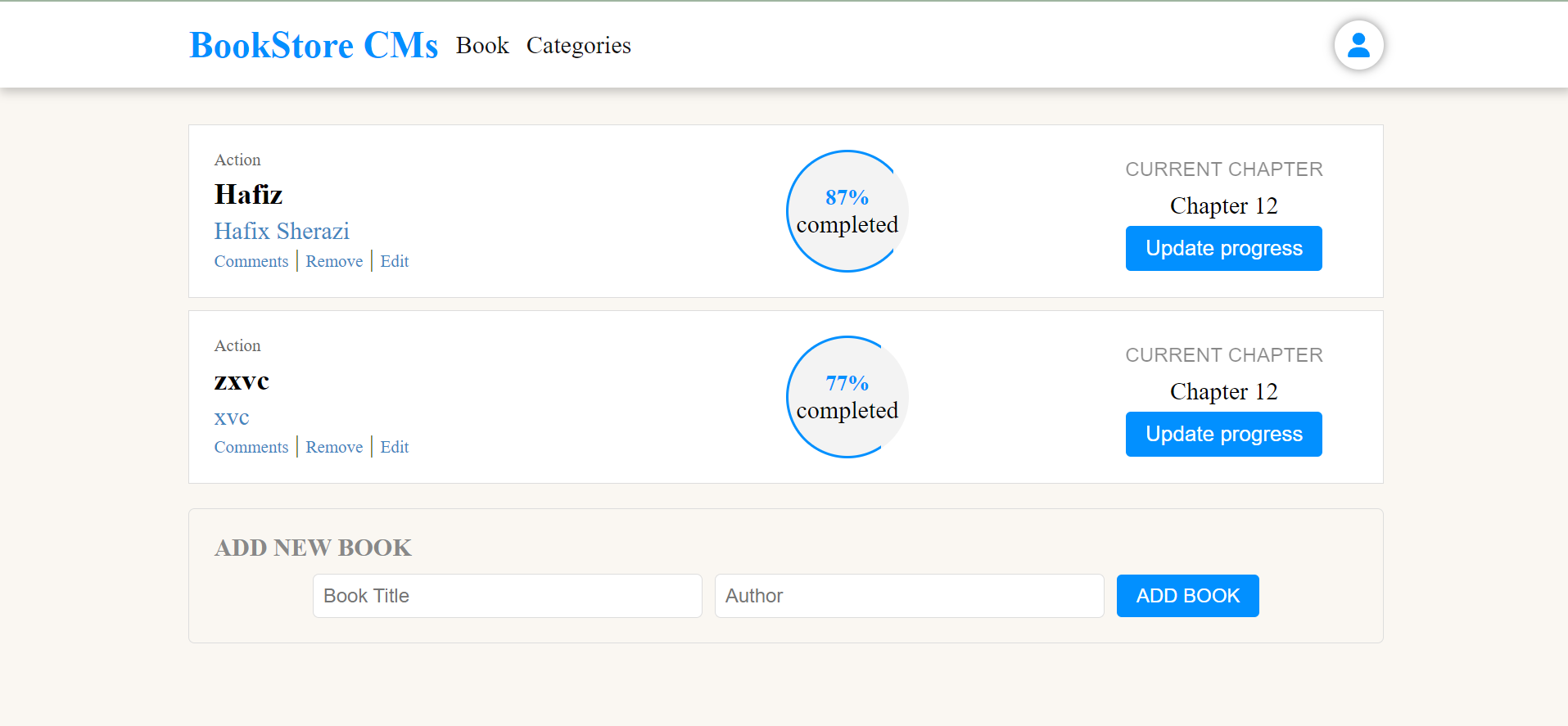
Task: Click Remove under Hafiz
Action: (x=334, y=261)
